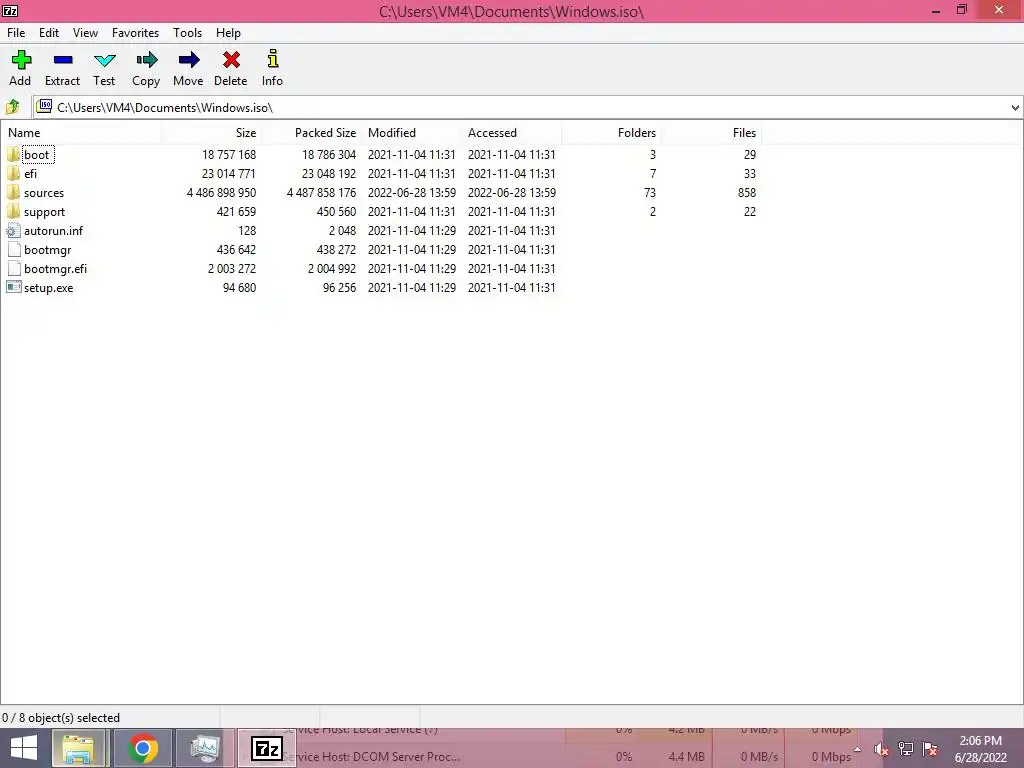This screenshot has width=1024, height=768.
Task: Sort by Packed Size column header
Action: [312, 133]
